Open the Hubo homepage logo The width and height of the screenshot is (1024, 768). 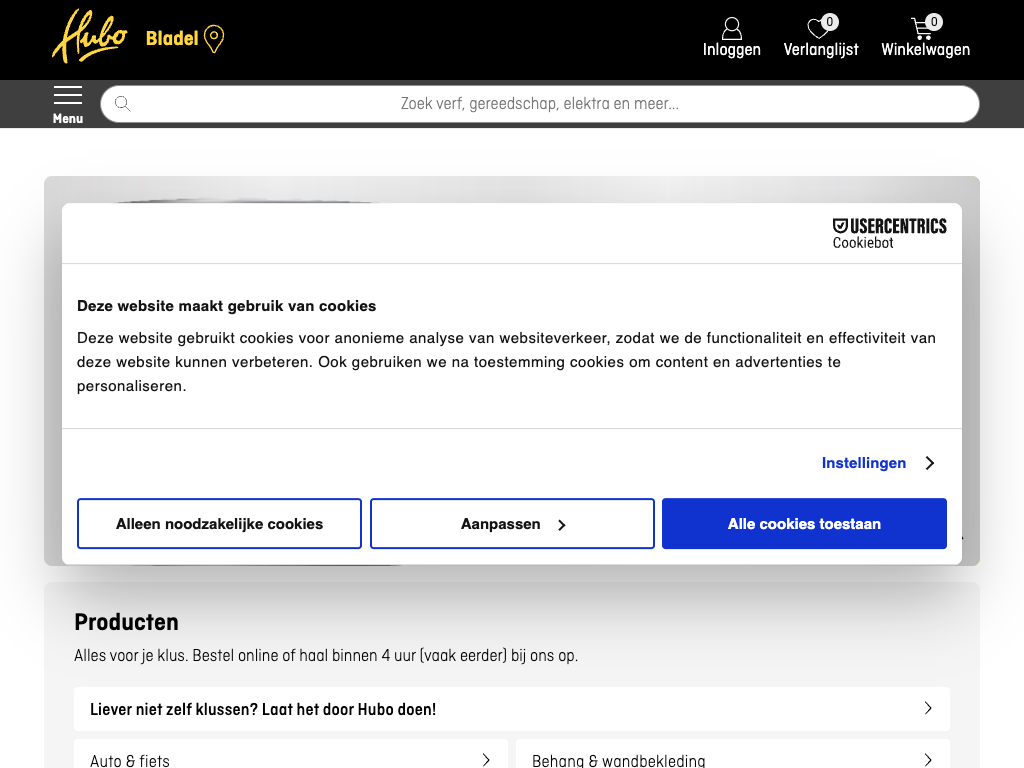pyautogui.click(x=89, y=37)
